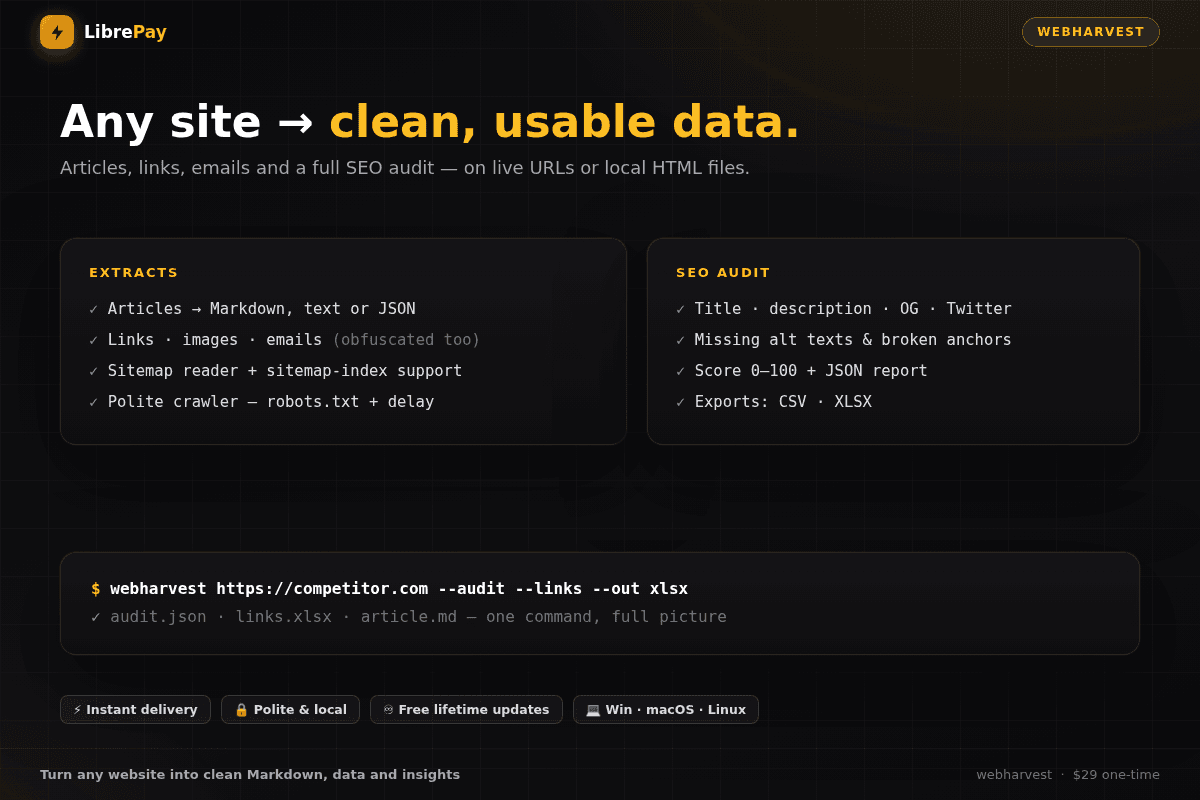Screen dimensions: 1200x800
Task: Click 'Polite crawler — robots.txt + delay' text
Action: [x=271, y=402]
